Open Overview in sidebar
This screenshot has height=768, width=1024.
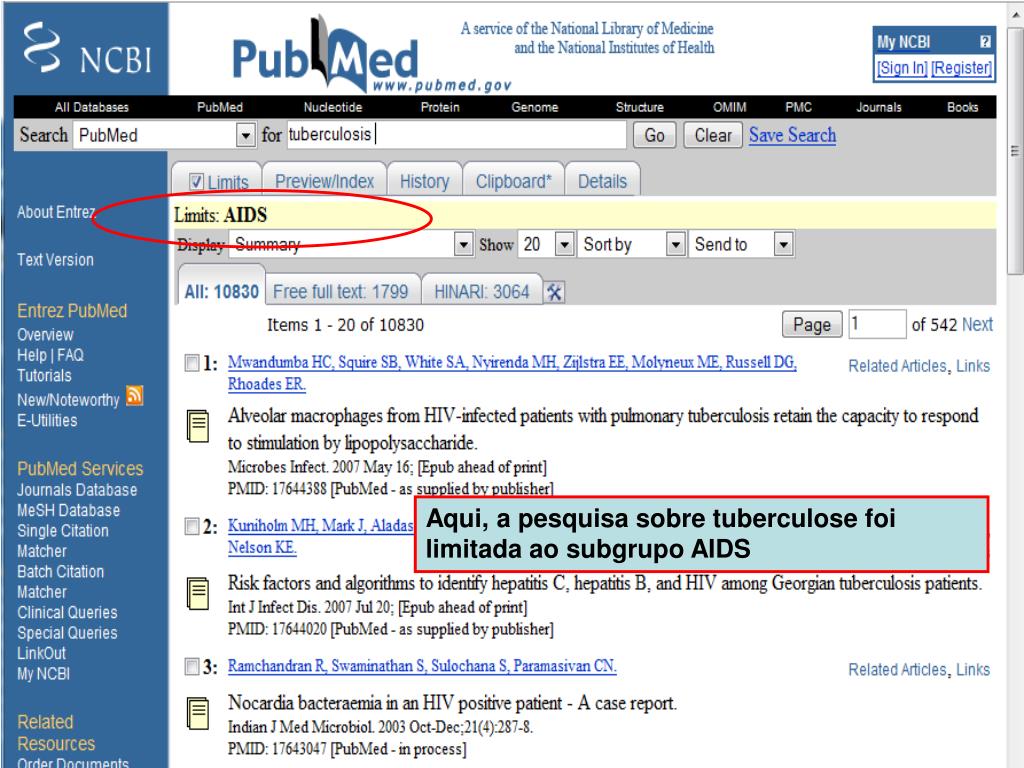tap(45, 335)
